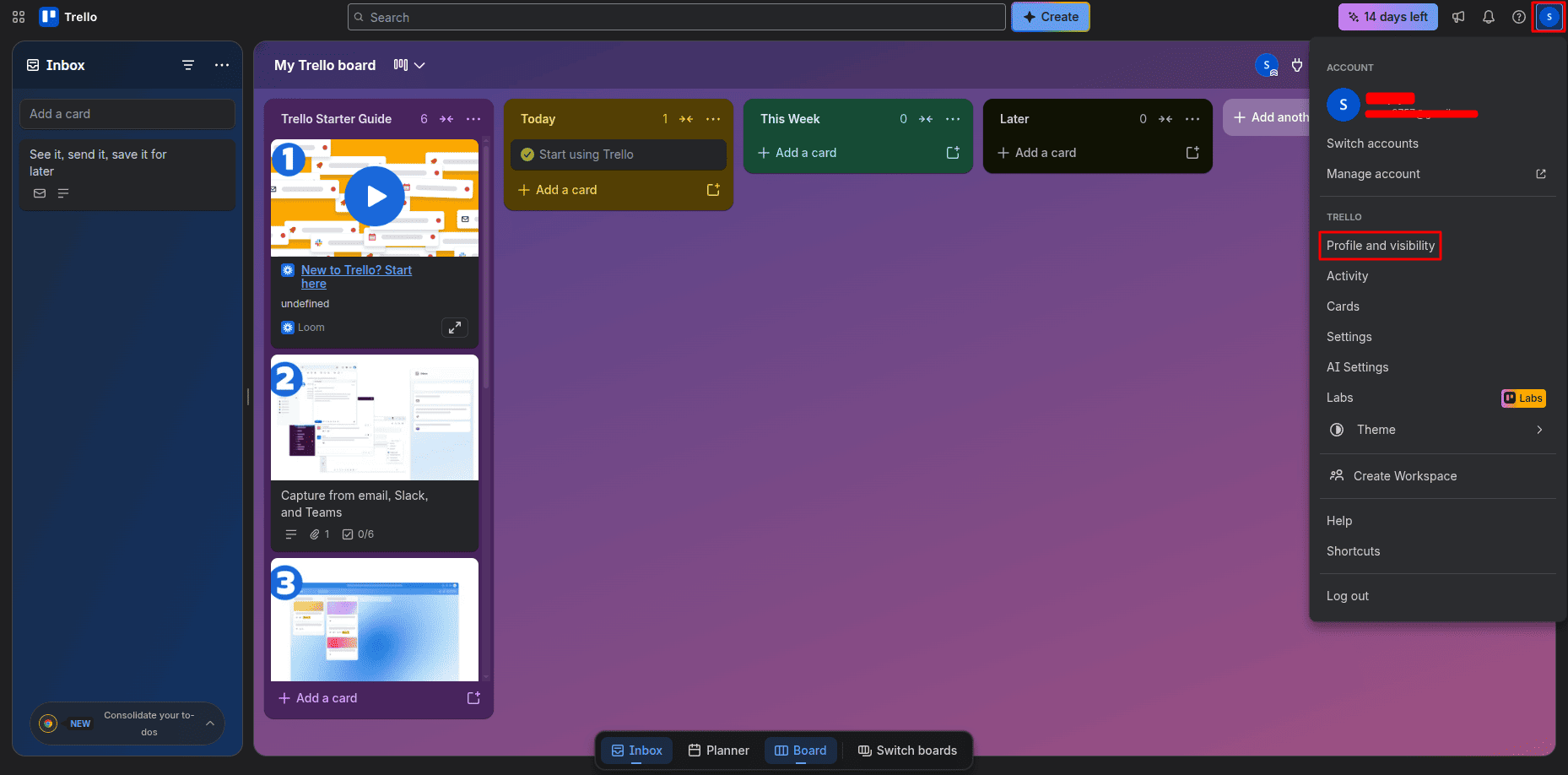Click board member avatar S
This screenshot has height=775, width=1568.
[1267, 65]
